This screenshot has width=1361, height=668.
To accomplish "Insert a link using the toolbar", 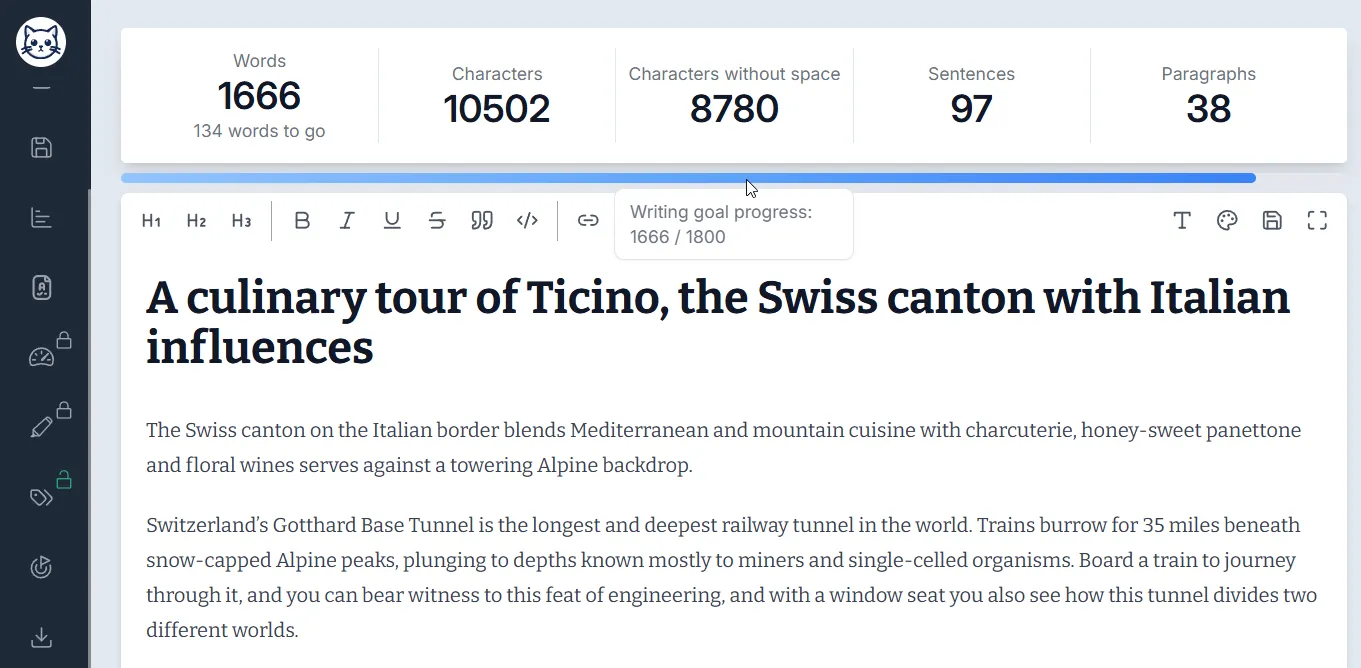I will (x=588, y=221).
